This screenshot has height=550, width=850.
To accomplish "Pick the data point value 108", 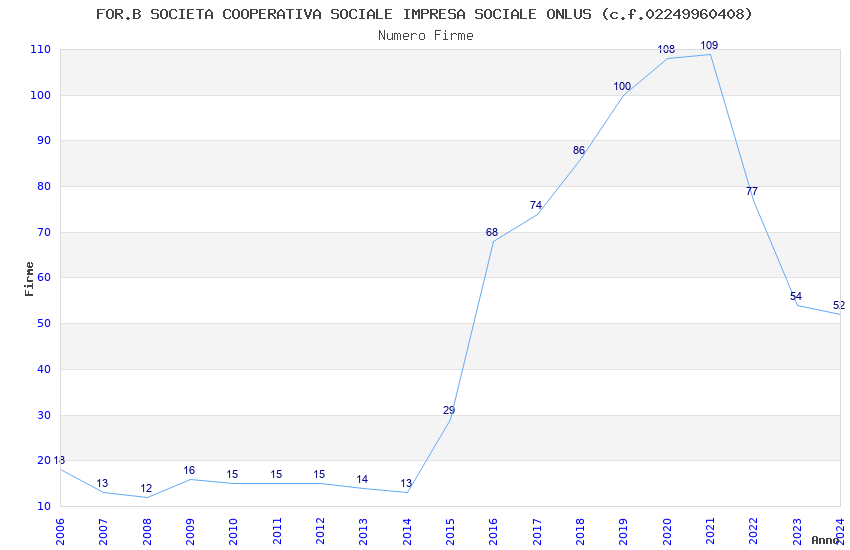I will click(666, 50).
